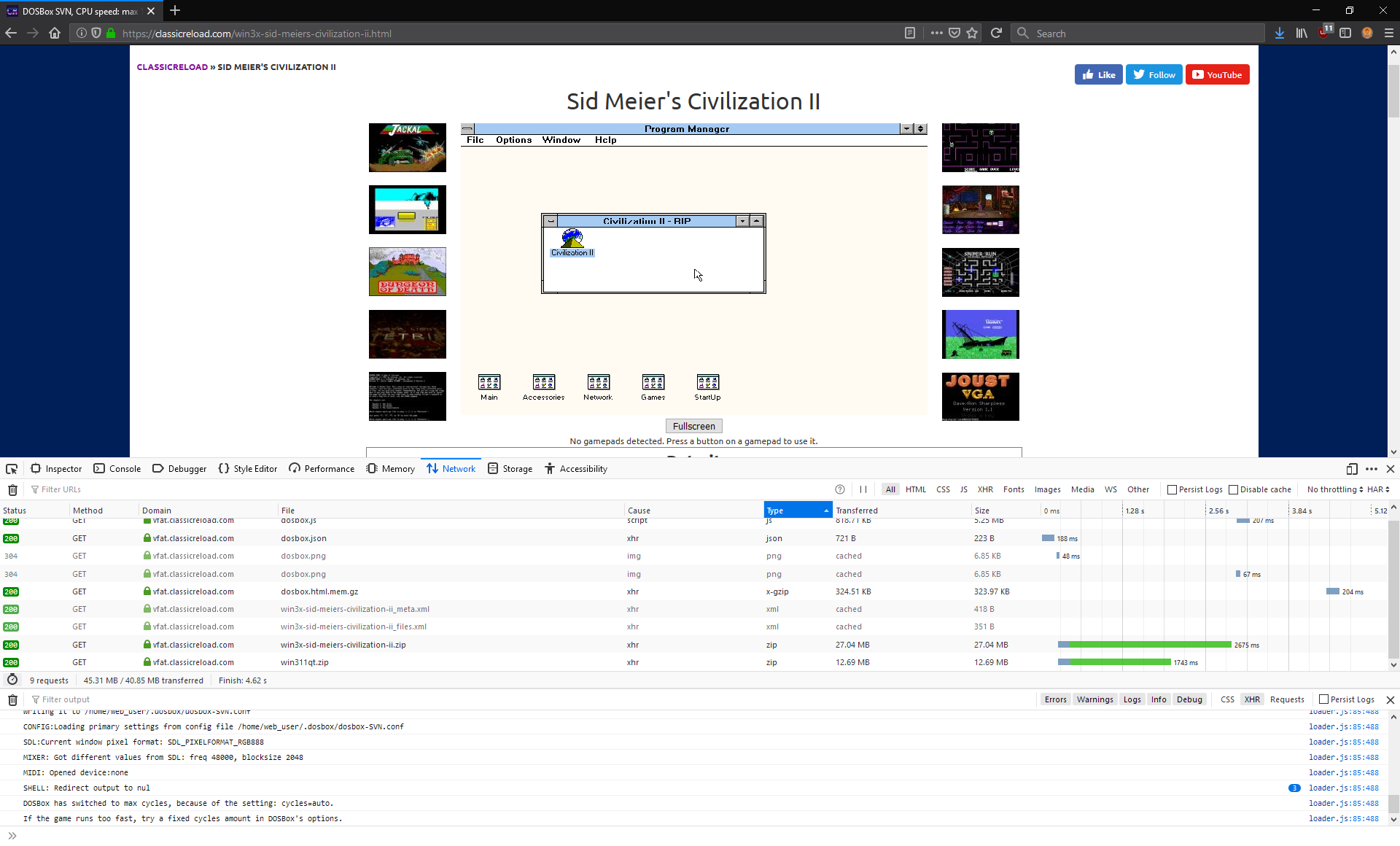This screenshot has width=1400, height=846.
Task: Click the performance analysis stopwatch icon
Action: coord(12,680)
